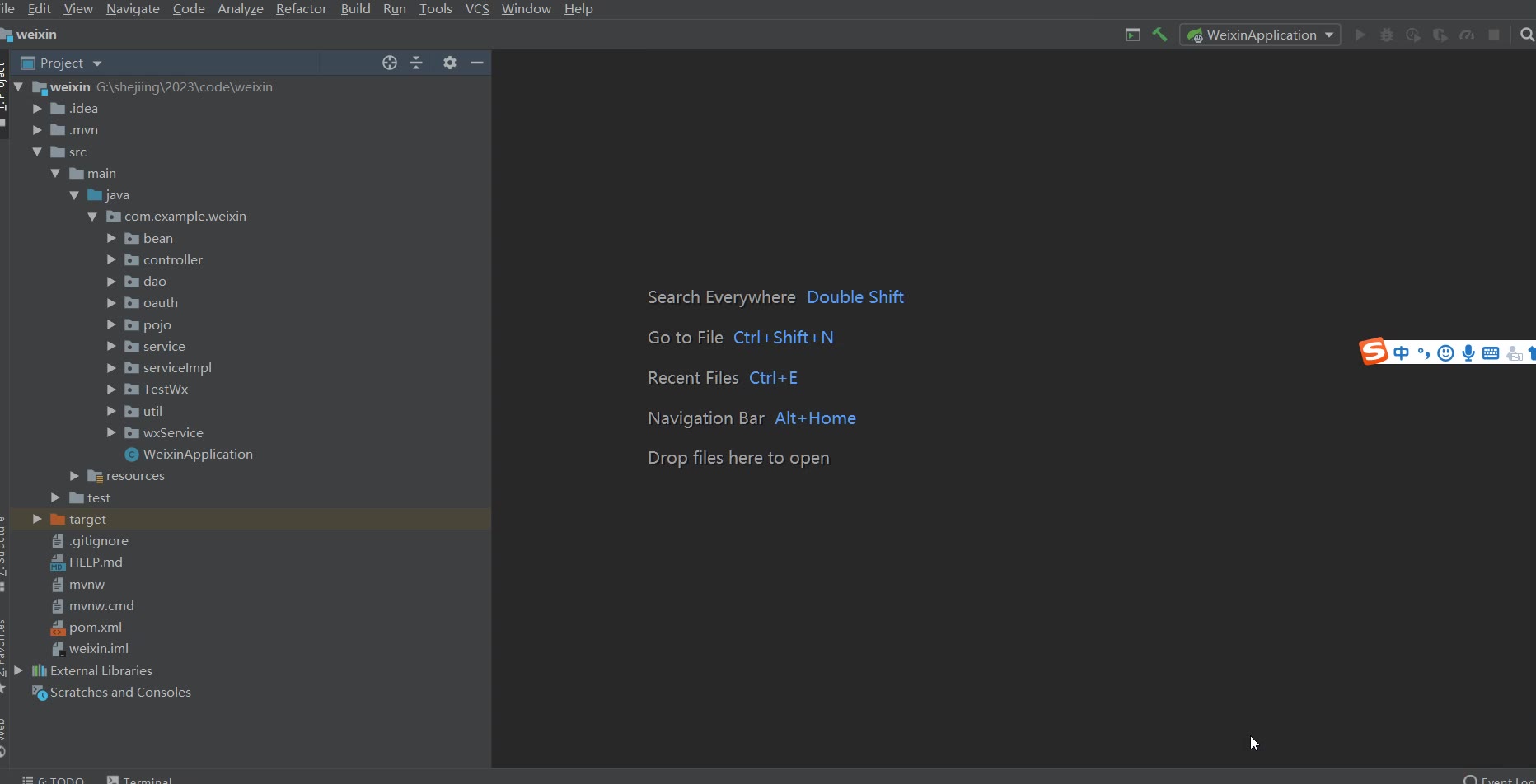This screenshot has height=784, width=1536.
Task: Open Search Everywhere magnifier icon
Action: (x=1526, y=35)
